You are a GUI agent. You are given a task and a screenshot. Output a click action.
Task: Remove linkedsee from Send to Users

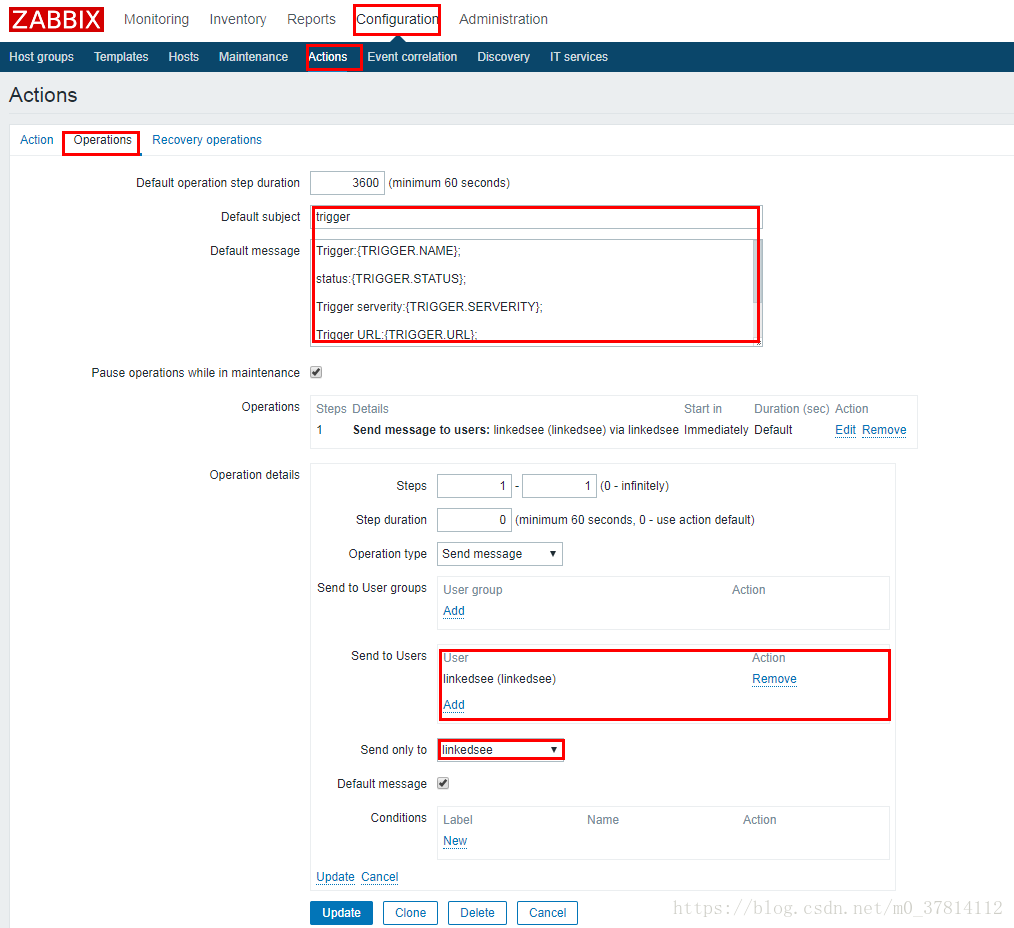click(774, 679)
